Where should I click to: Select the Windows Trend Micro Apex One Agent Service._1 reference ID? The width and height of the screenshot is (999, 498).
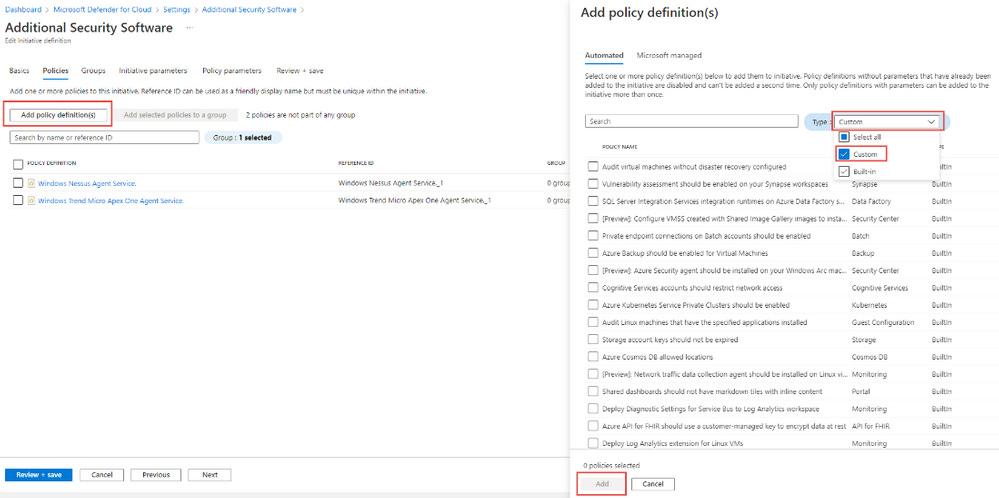click(x=415, y=201)
